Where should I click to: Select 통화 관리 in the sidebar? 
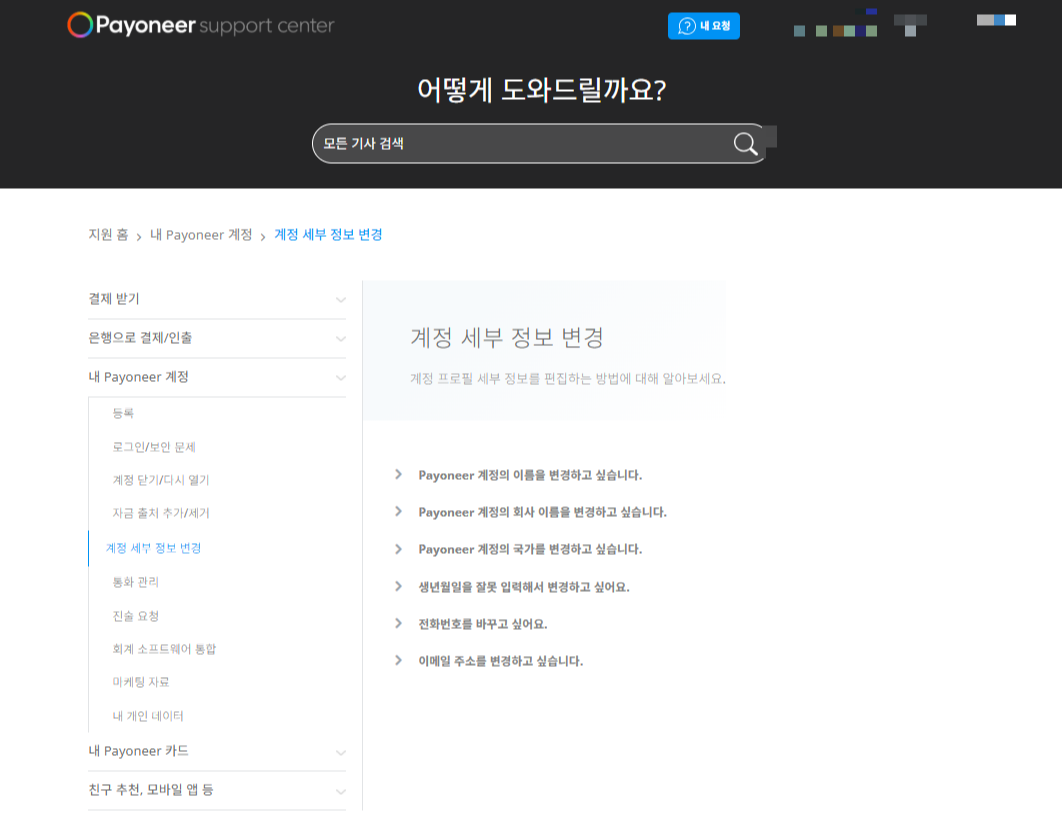[135, 582]
